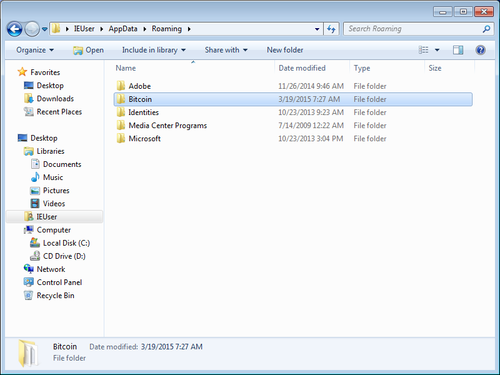Open Network in the navigation pane
Screen dimensions: 500x375
pos(51,269)
